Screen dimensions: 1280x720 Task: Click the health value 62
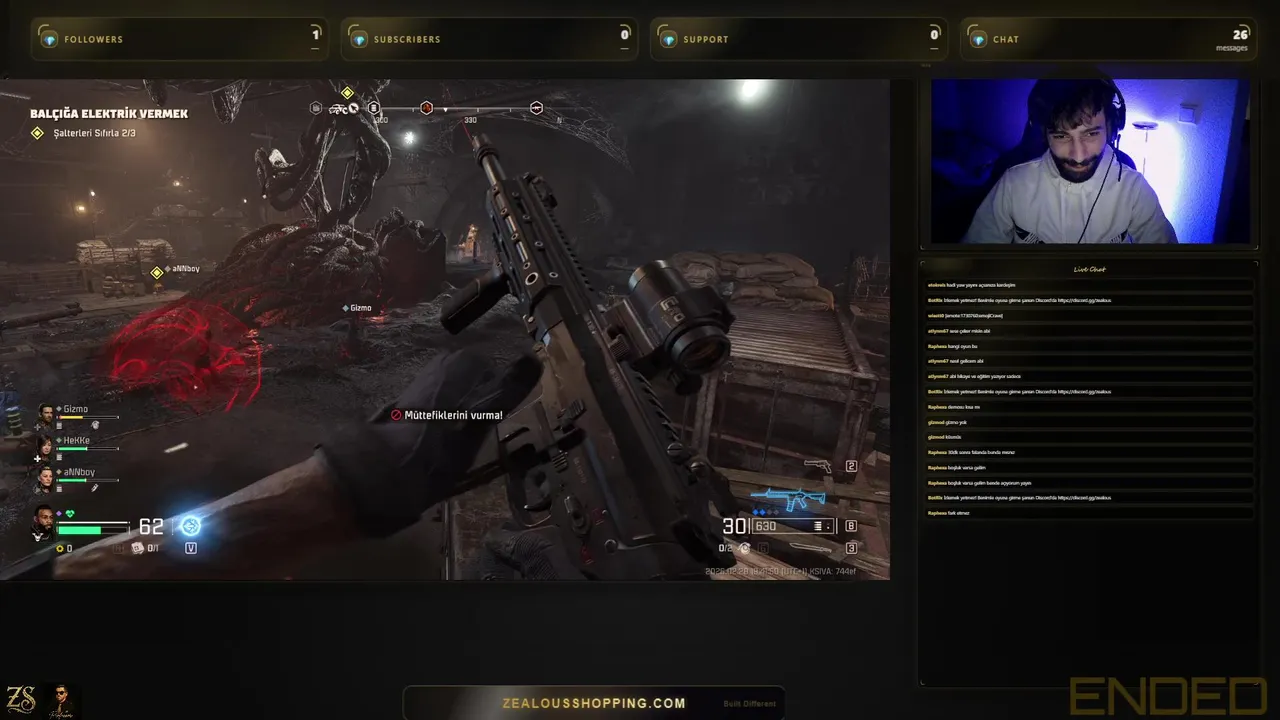[151, 526]
